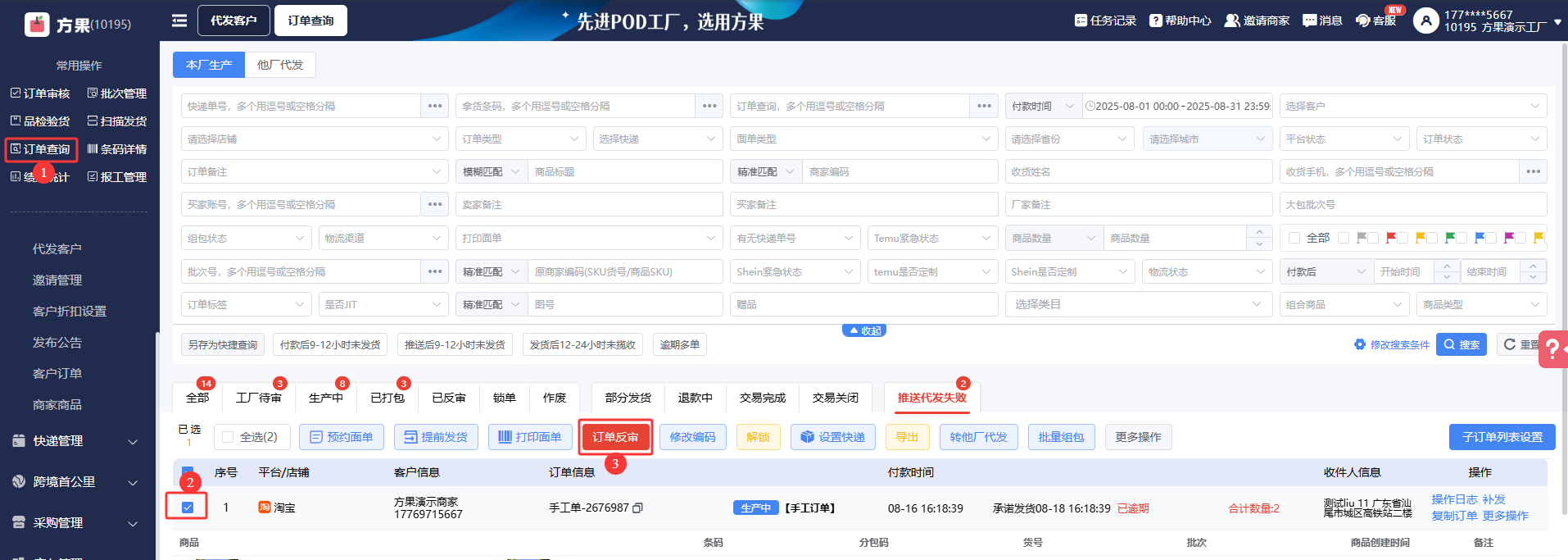Screen dimensions: 1568x560
Task: Tick the 全部 flags checkbox
Action: pos(1294,238)
